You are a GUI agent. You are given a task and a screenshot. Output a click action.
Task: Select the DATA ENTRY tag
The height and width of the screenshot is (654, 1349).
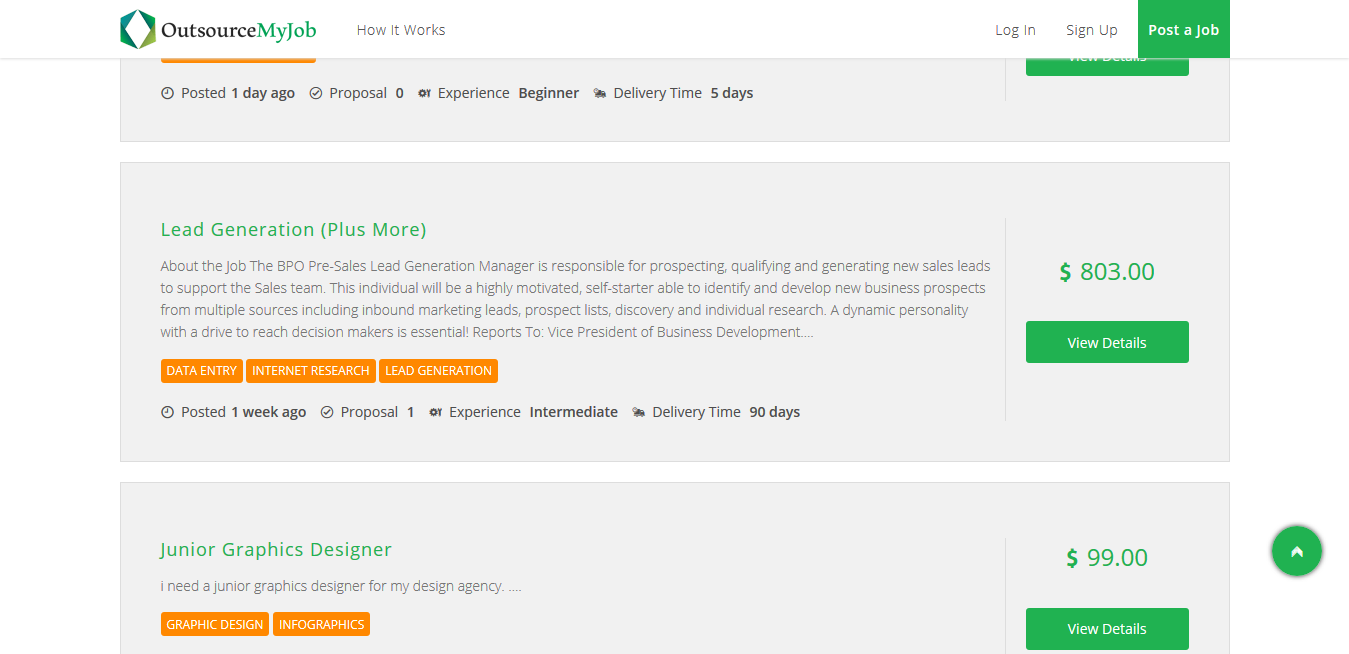[x=201, y=371]
